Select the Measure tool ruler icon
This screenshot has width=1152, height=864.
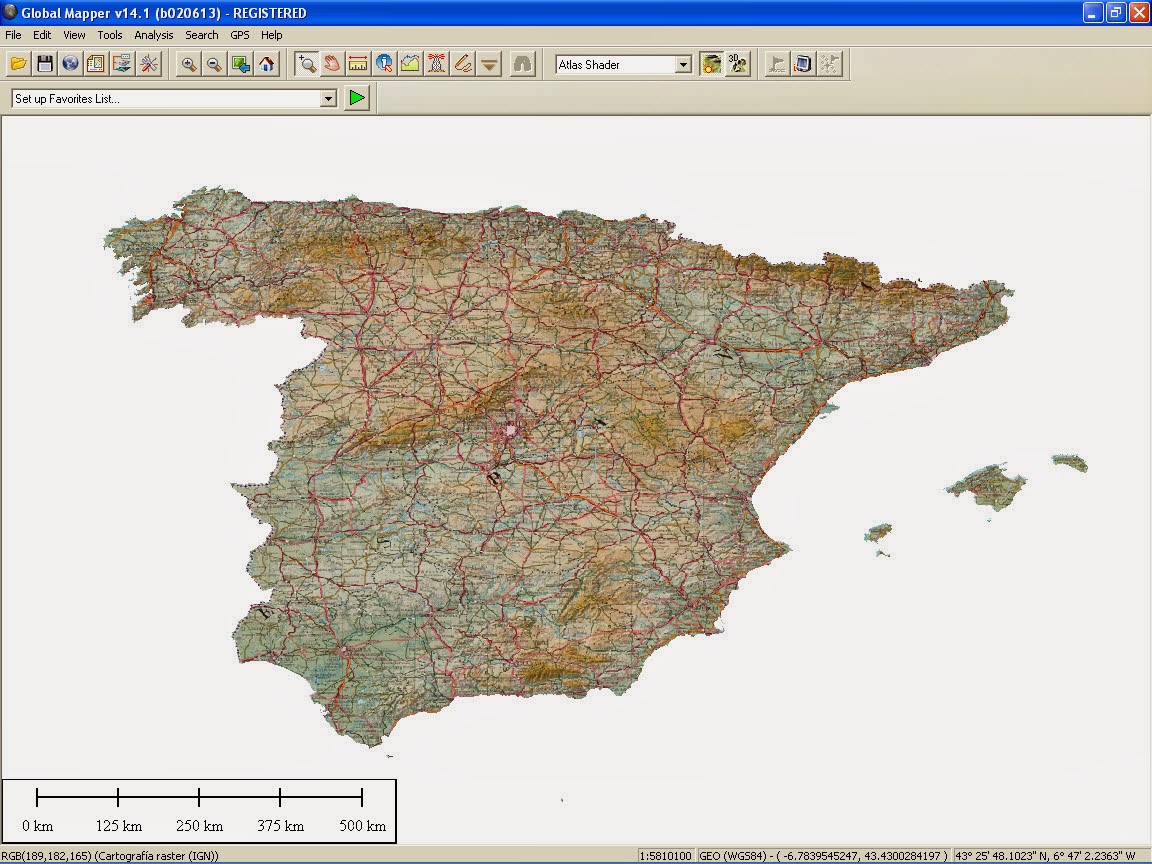coord(358,62)
